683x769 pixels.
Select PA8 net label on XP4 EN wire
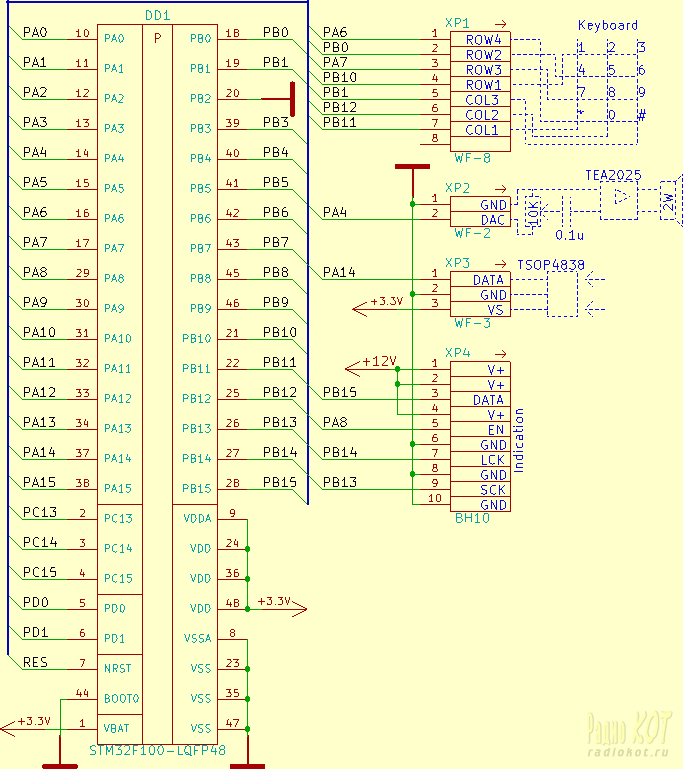335,422
